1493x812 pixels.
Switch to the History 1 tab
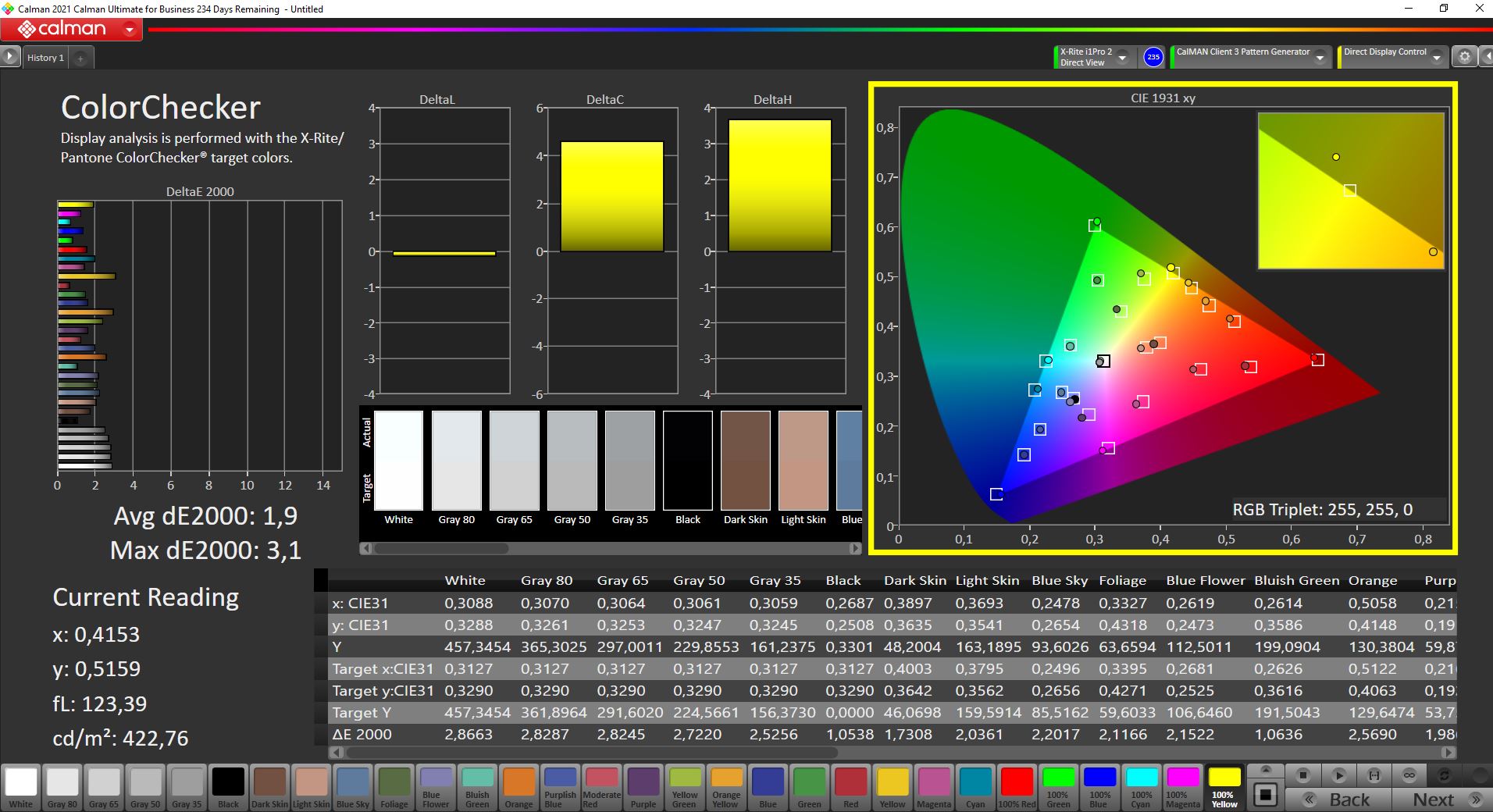pos(45,58)
